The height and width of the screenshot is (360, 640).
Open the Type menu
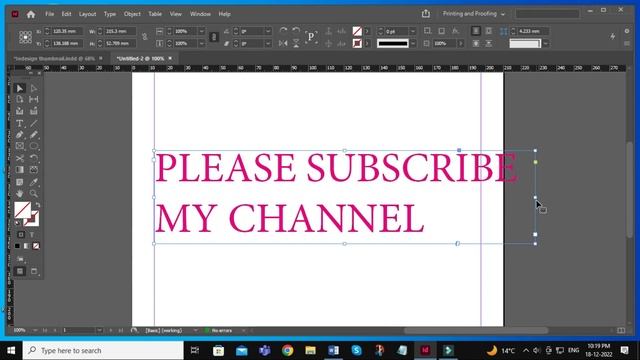(110, 14)
